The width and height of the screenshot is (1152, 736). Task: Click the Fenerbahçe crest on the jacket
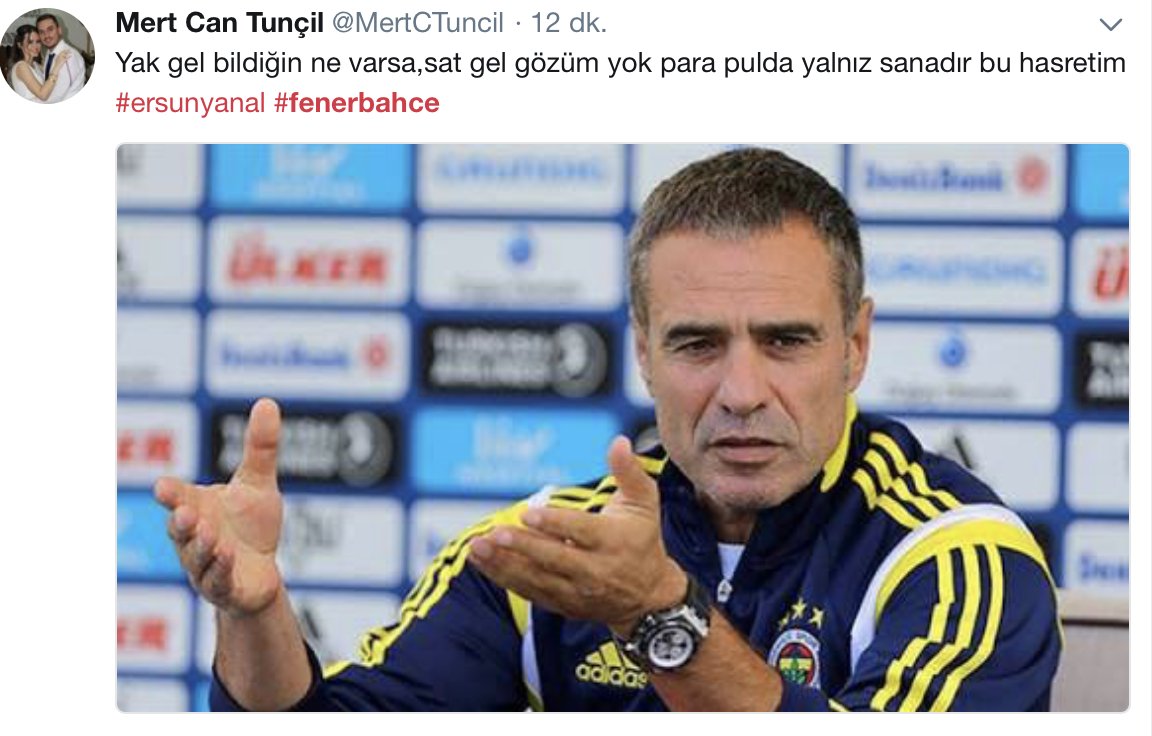pyautogui.click(x=796, y=657)
